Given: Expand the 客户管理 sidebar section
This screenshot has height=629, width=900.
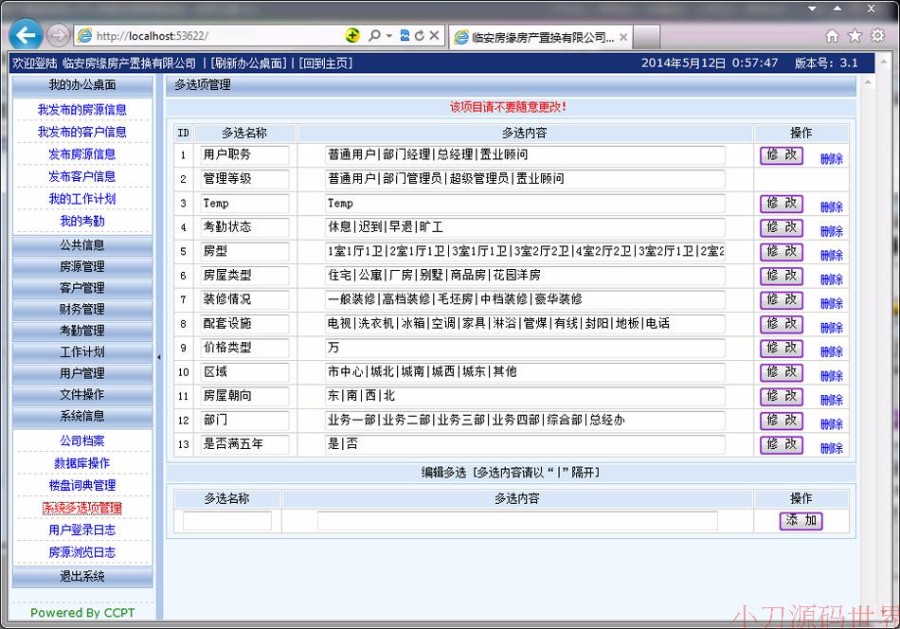Looking at the screenshot, I should 83,288.
